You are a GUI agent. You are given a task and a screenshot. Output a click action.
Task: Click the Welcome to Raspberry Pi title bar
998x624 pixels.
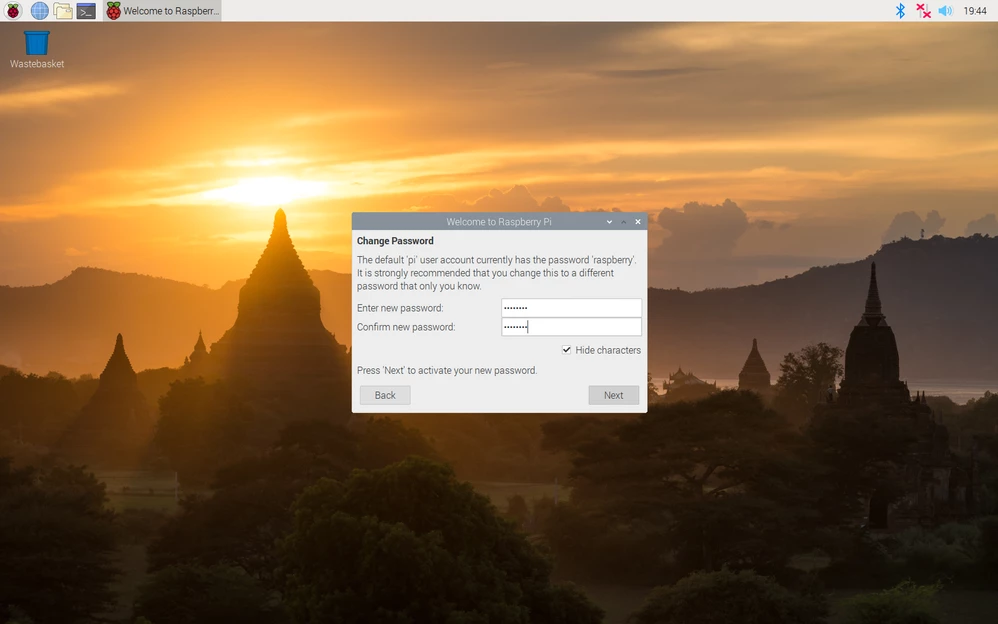coord(500,221)
